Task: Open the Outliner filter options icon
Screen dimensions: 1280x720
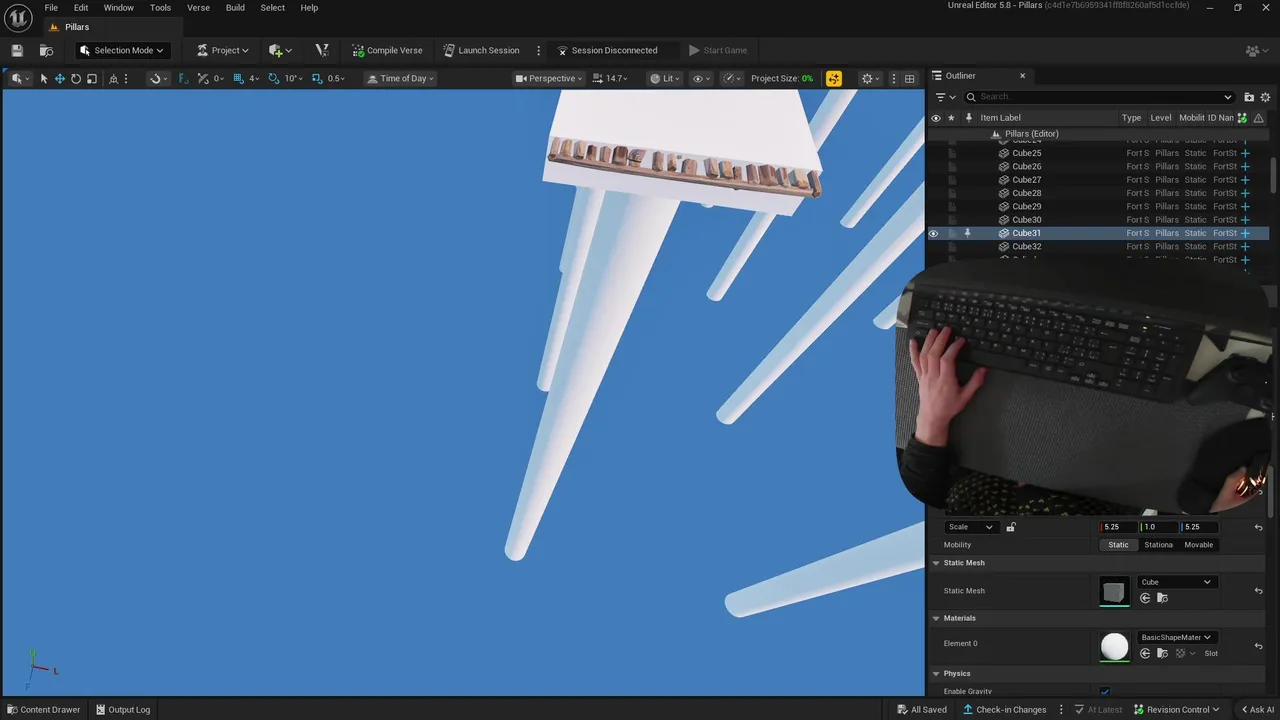Action: point(943,97)
